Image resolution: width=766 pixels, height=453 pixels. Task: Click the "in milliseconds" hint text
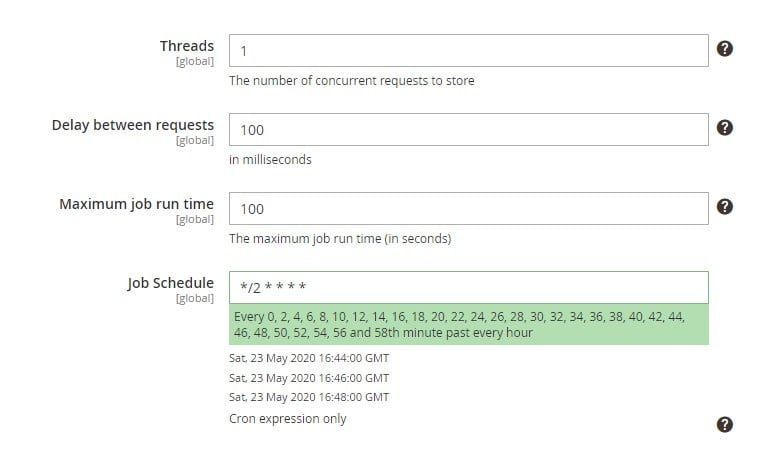coord(270,160)
